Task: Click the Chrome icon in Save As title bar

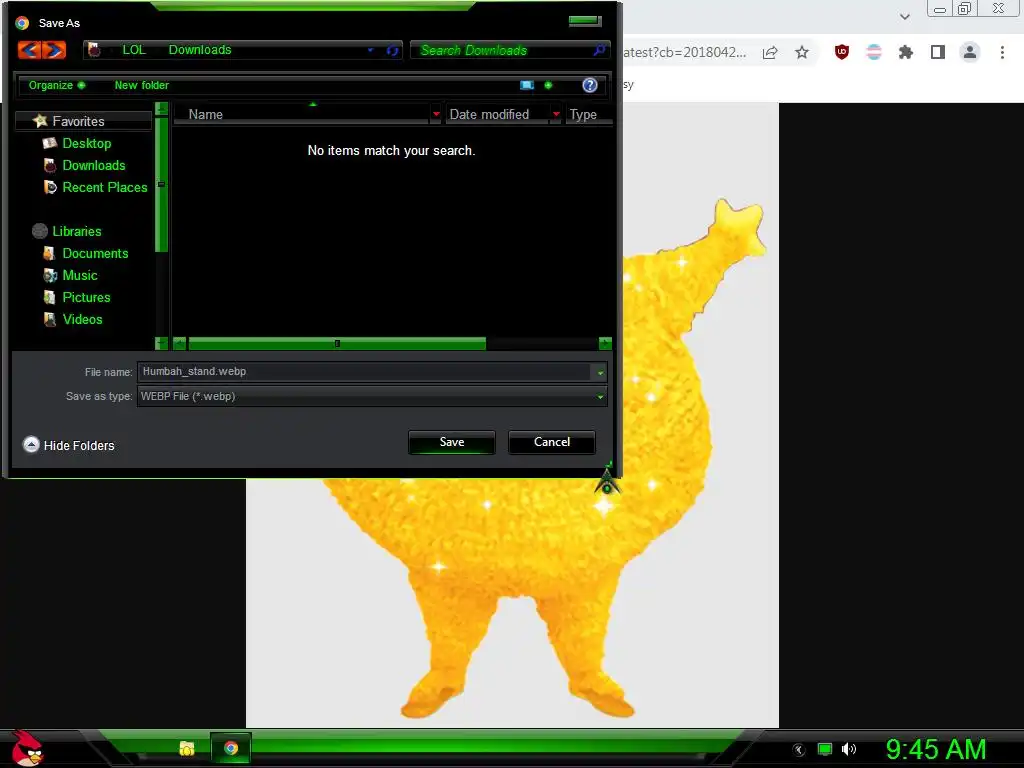Action: [x=22, y=23]
